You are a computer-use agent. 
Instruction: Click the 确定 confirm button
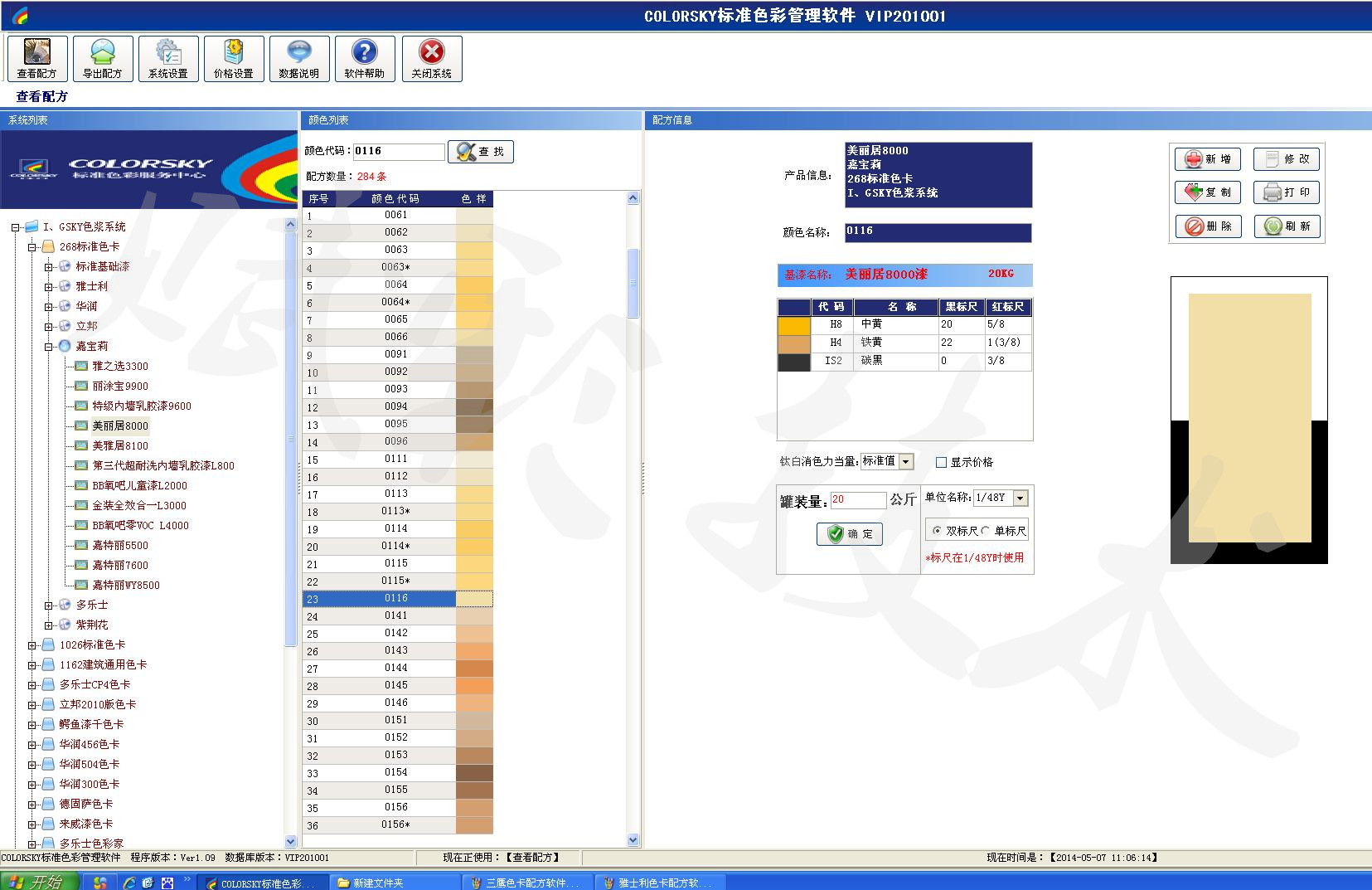[x=849, y=533]
